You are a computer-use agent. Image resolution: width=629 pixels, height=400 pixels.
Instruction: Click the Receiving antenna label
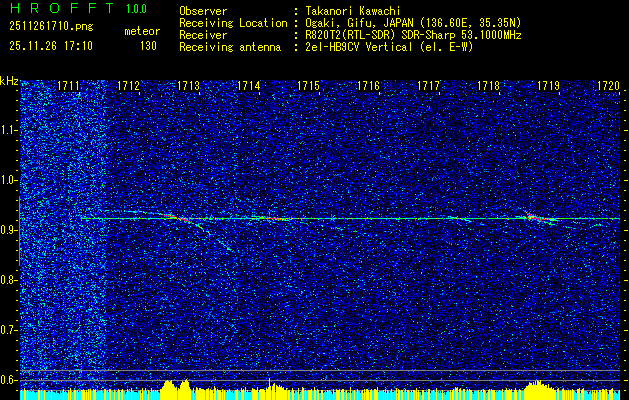coord(230,47)
